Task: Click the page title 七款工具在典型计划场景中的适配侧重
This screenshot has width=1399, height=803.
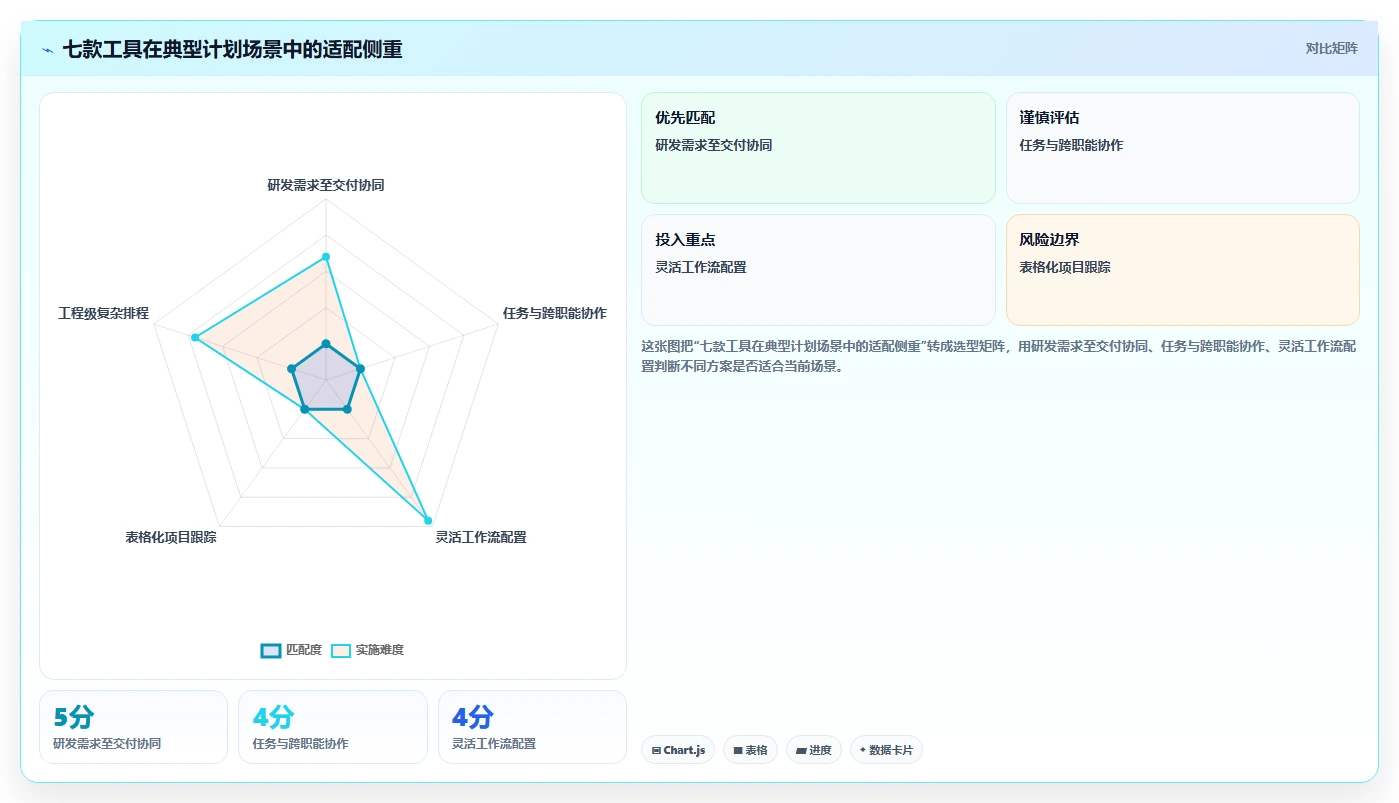Action: point(233,49)
